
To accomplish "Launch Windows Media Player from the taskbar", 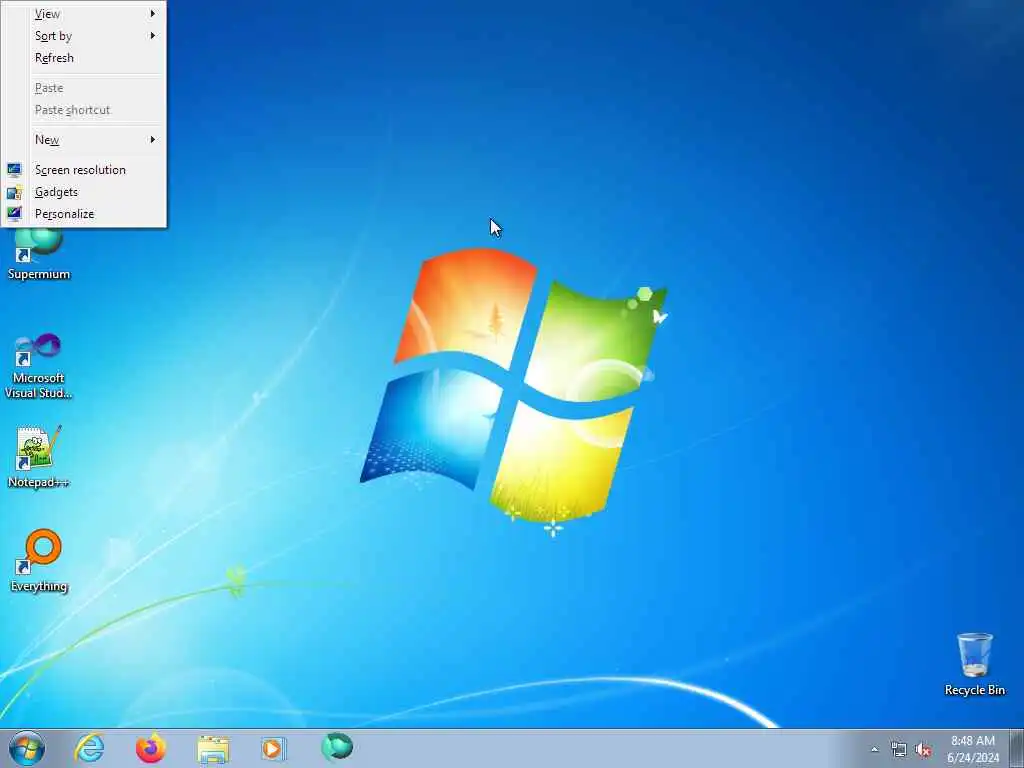I will (x=273, y=748).
